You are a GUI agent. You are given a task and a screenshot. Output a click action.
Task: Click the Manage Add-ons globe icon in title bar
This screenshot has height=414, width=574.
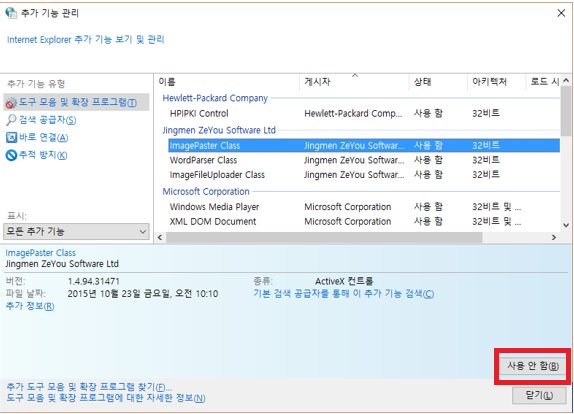coord(11,13)
